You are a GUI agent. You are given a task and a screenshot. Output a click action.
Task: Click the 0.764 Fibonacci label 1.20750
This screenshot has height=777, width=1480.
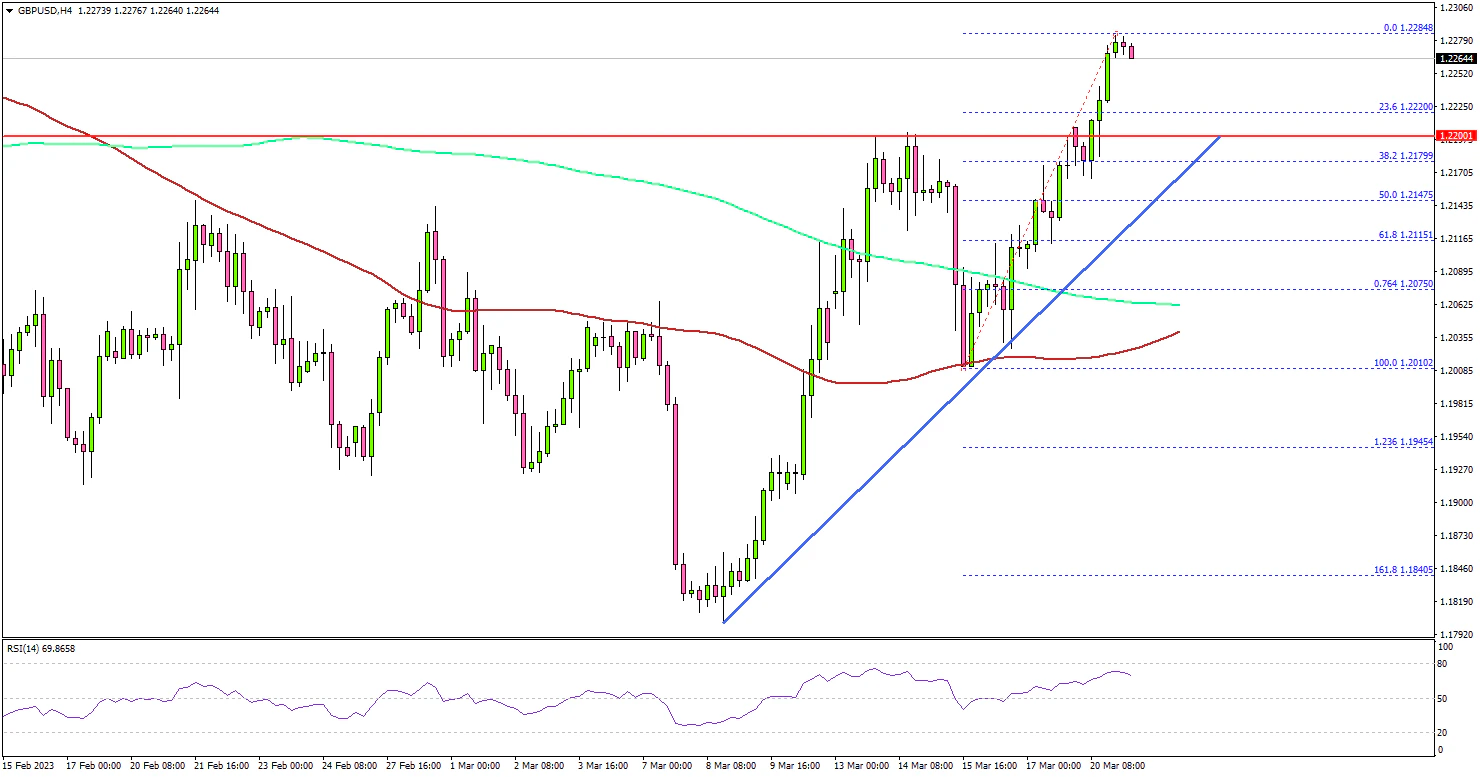click(1405, 284)
